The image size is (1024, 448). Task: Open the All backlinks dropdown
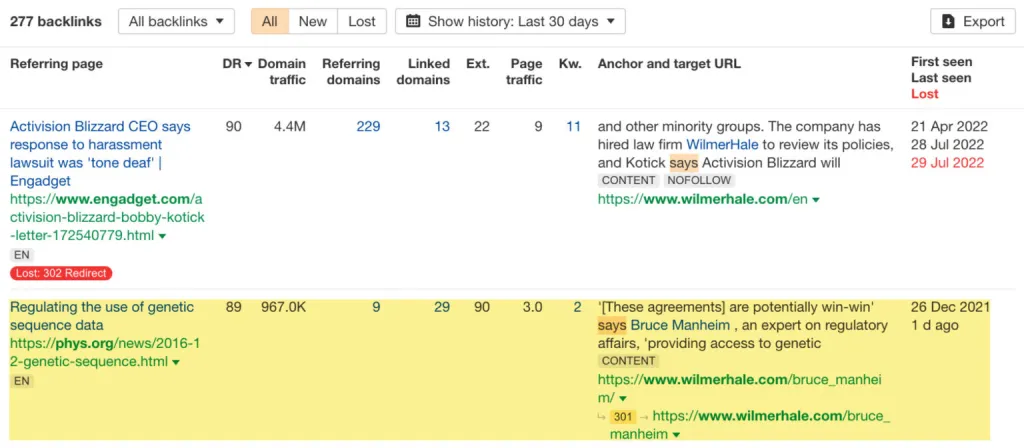point(176,21)
